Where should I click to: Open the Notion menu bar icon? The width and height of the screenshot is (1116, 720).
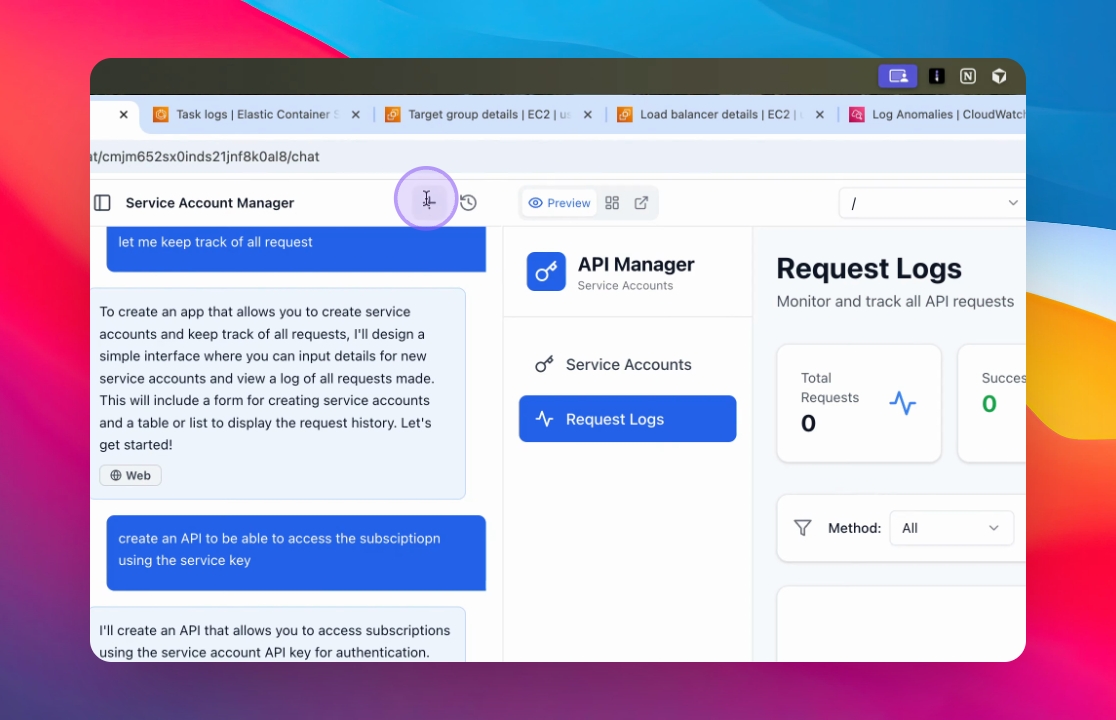pyautogui.click(x=968, y=76)
